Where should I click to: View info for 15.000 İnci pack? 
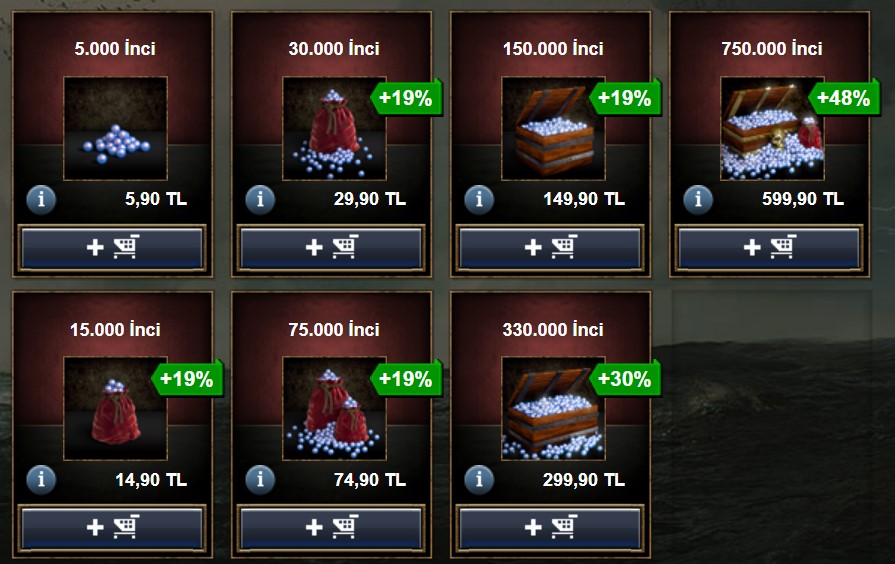click(x=41, y=480)
